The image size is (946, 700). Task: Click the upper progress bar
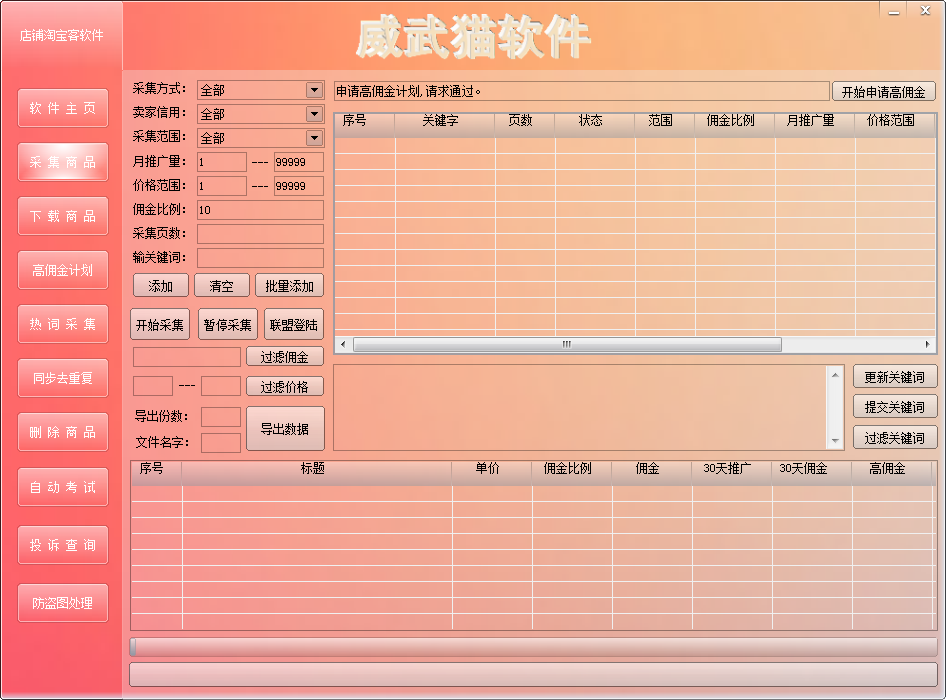point(533,647)
